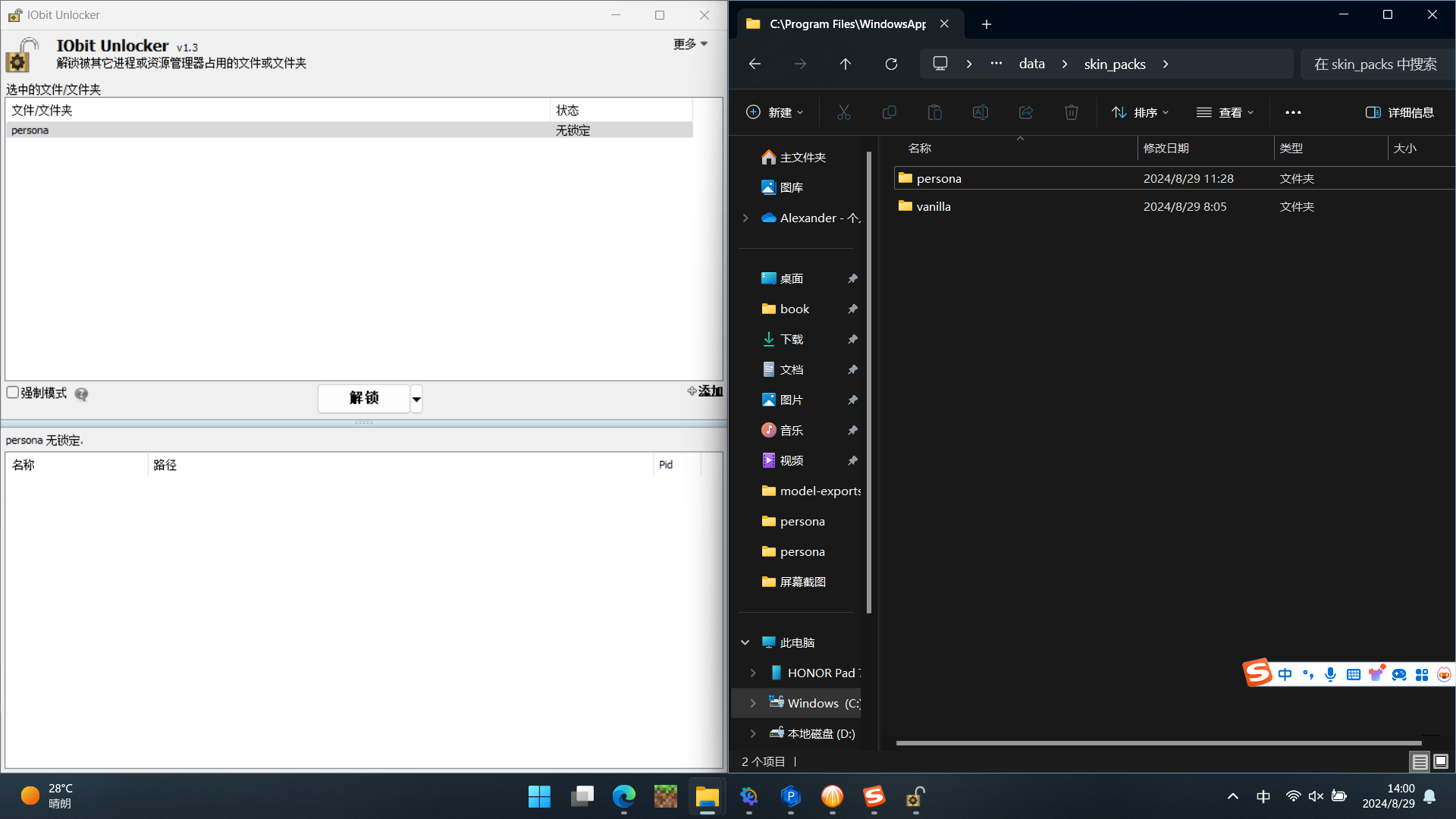Expand the Windows (C:) tree node
The height and width of the screenshot is (819, 1456).
[753, 703]
